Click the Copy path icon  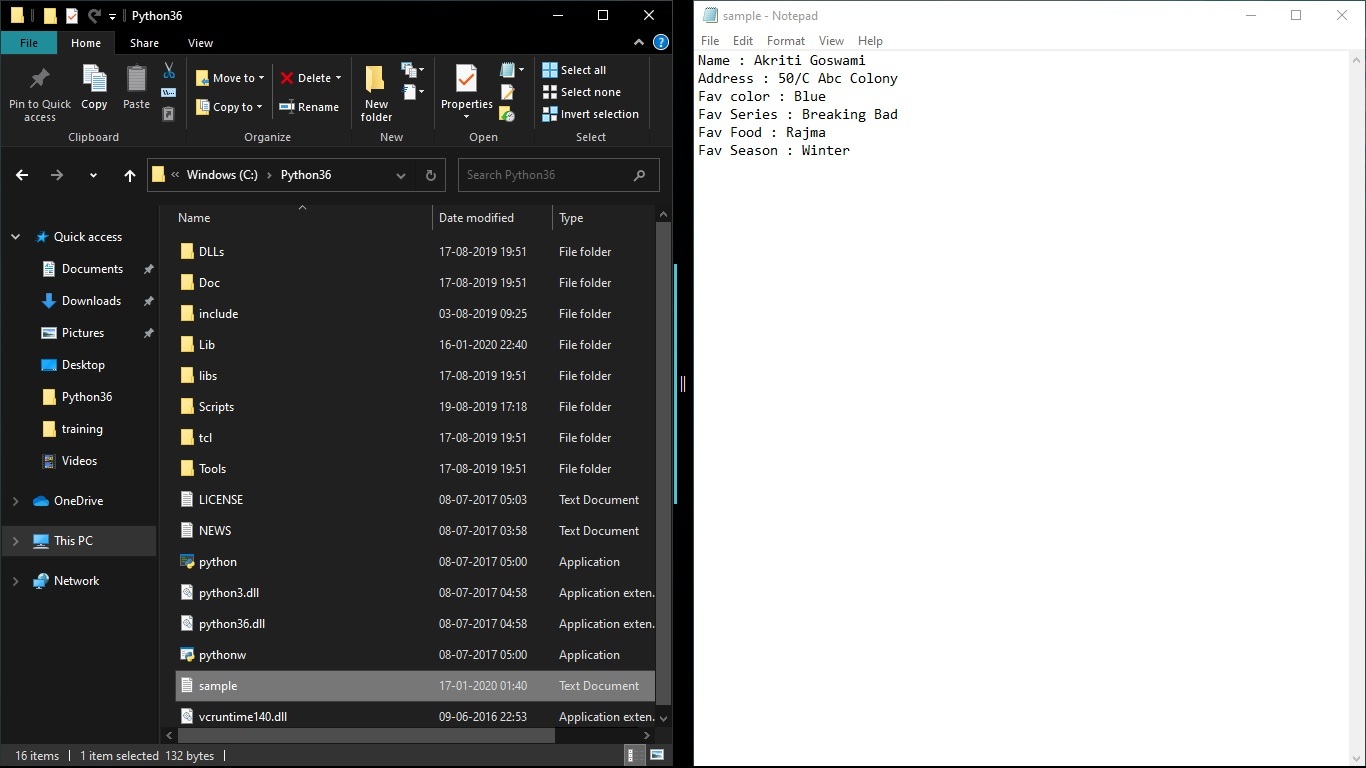click(169, 93)
